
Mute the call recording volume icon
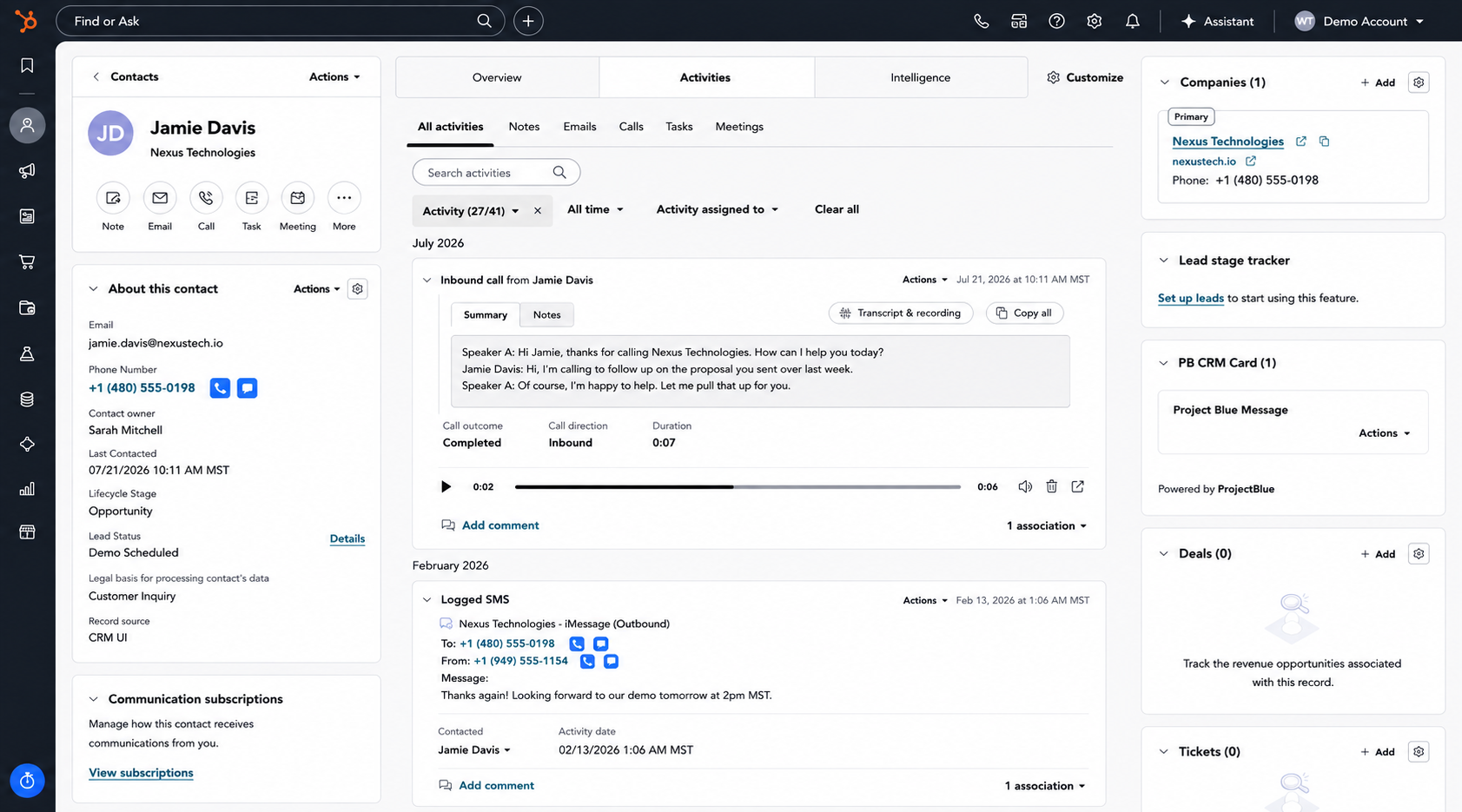click(1025, 486)
